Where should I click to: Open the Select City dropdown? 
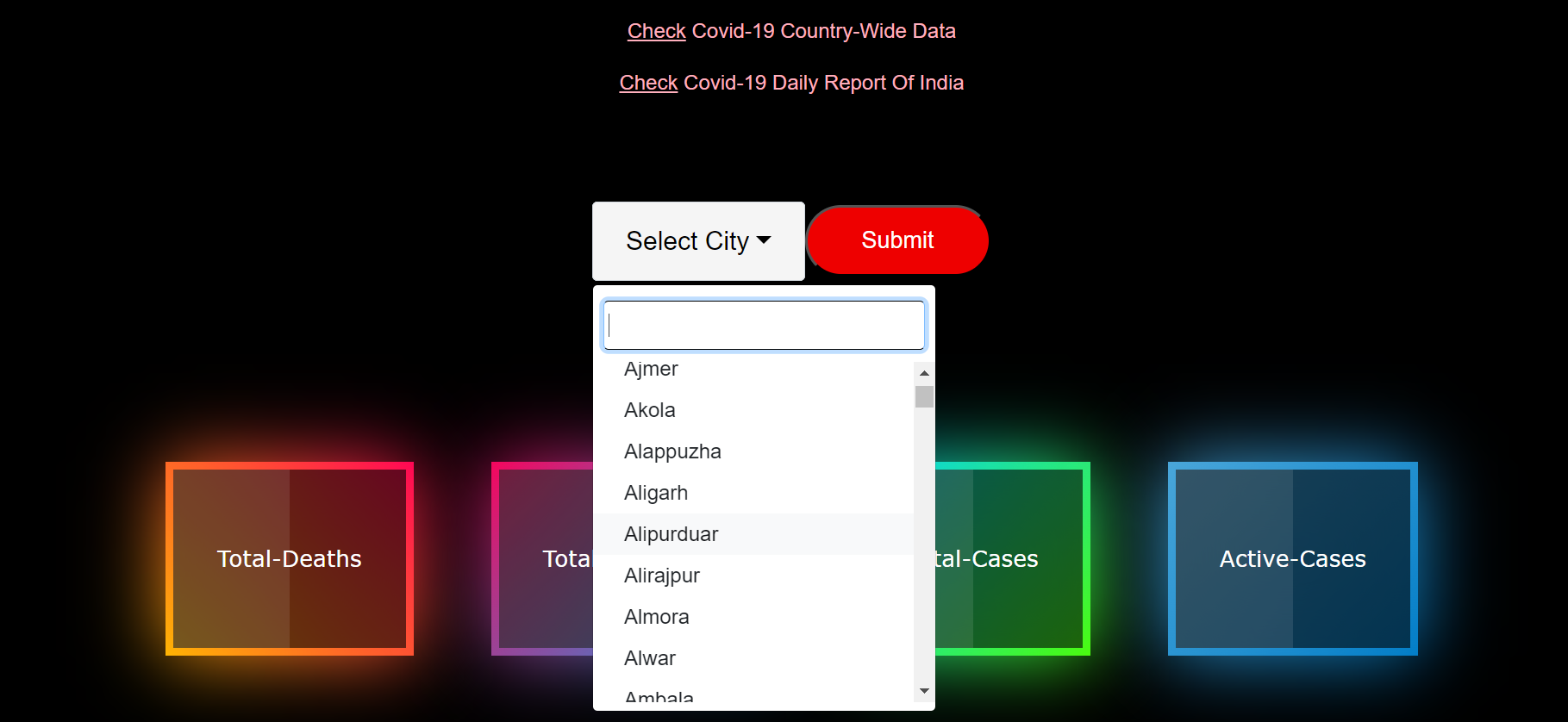(697, 241)
